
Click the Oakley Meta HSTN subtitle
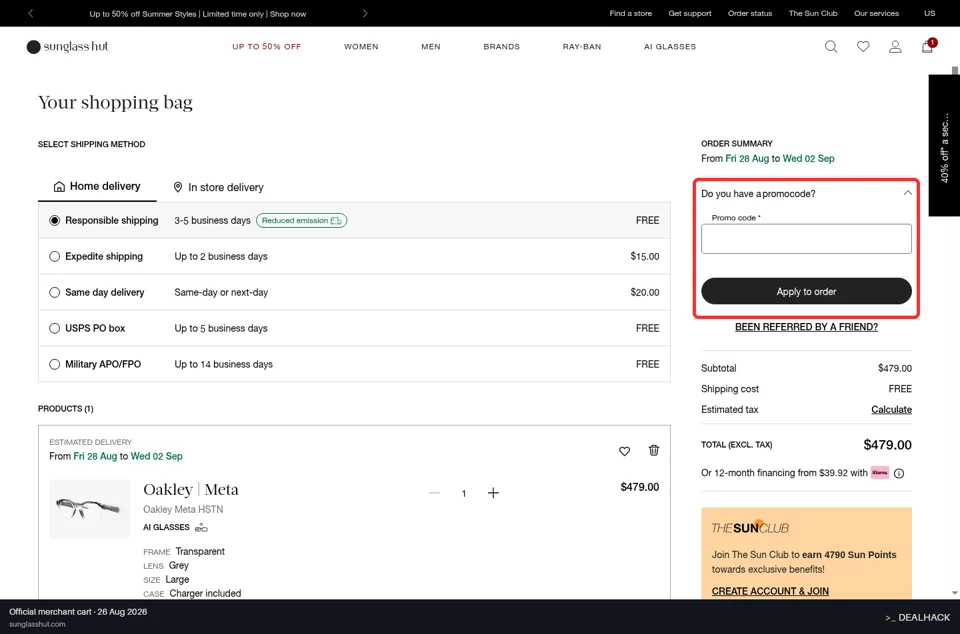[x=183, y=509]
